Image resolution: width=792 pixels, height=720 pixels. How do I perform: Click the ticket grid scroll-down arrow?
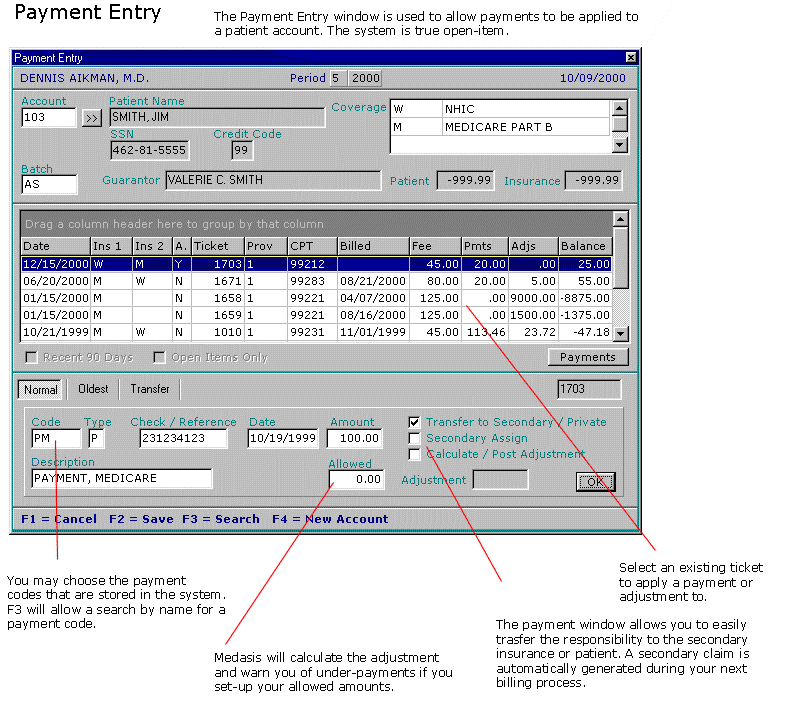[620, 335]
